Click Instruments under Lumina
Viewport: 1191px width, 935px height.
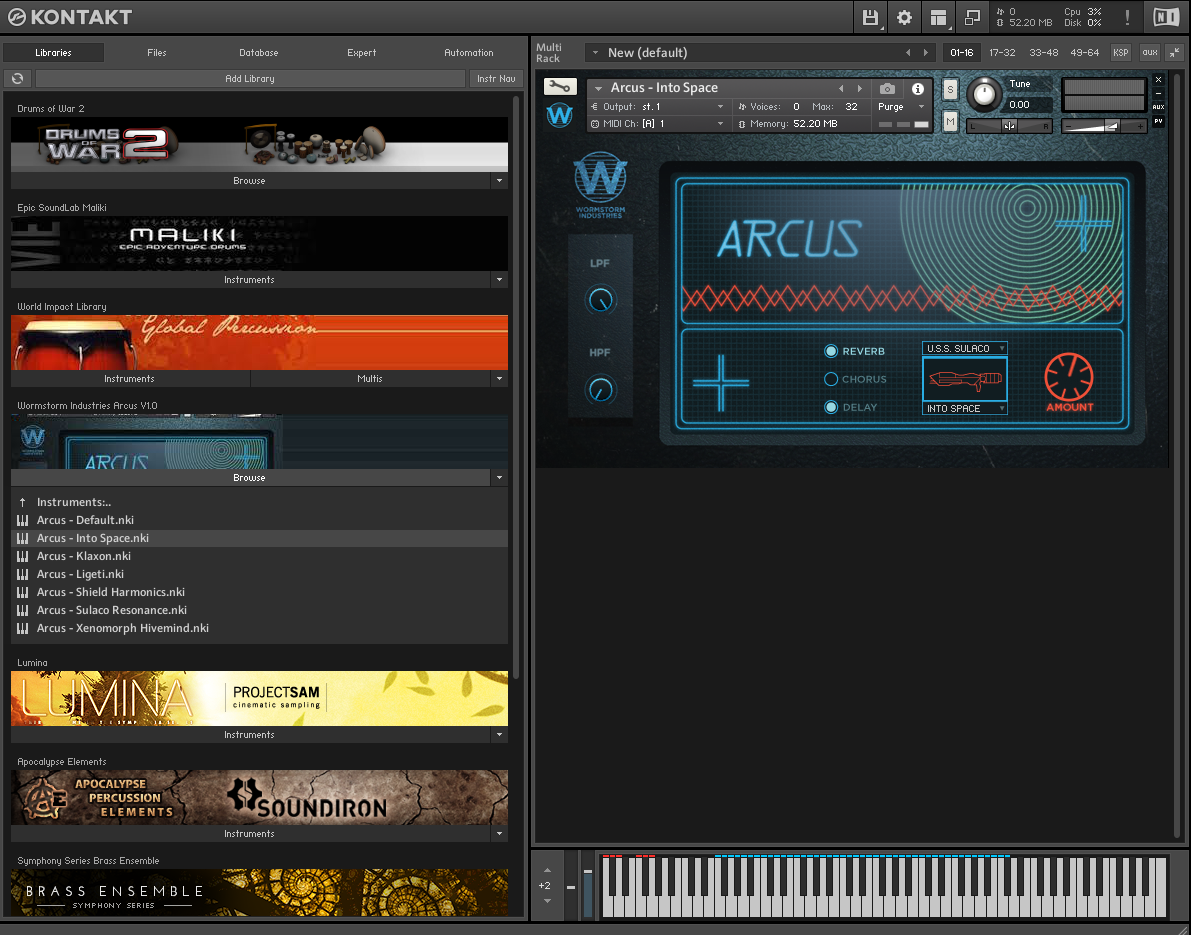250,734
